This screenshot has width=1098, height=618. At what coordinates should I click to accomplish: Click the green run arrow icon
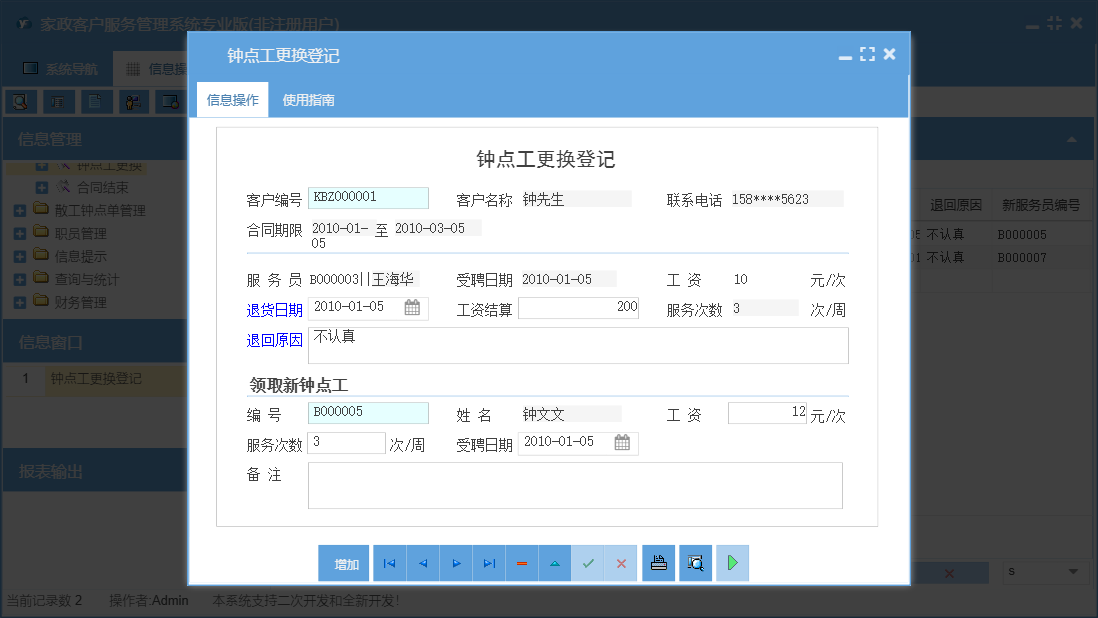tap(731, 563)
